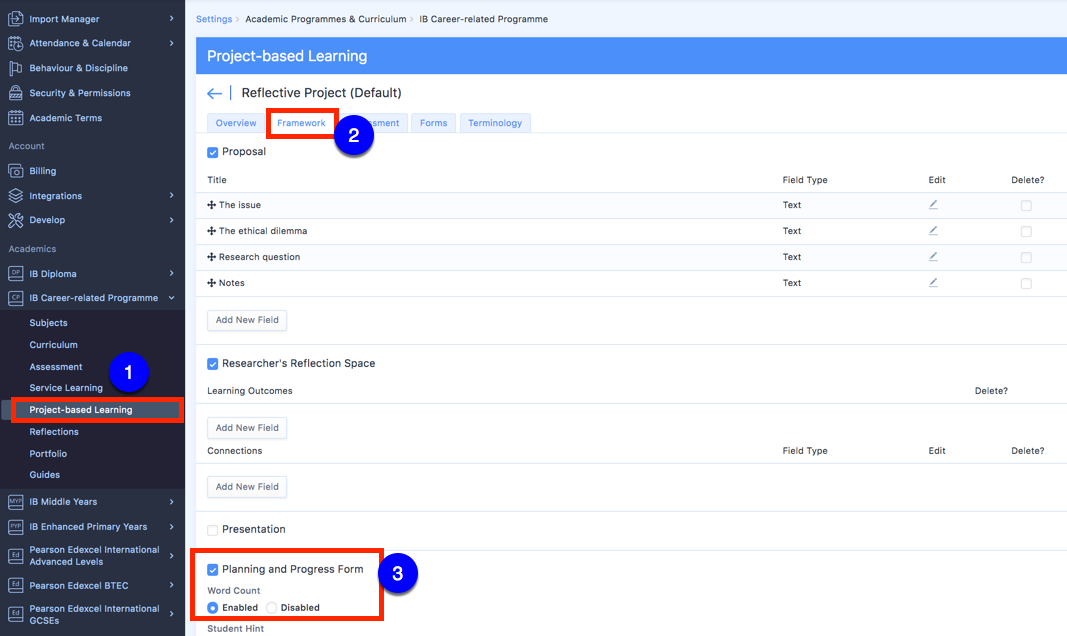Expand the IB Diploma menu
The image size is (1067, 636).
(x=171, y=273)
